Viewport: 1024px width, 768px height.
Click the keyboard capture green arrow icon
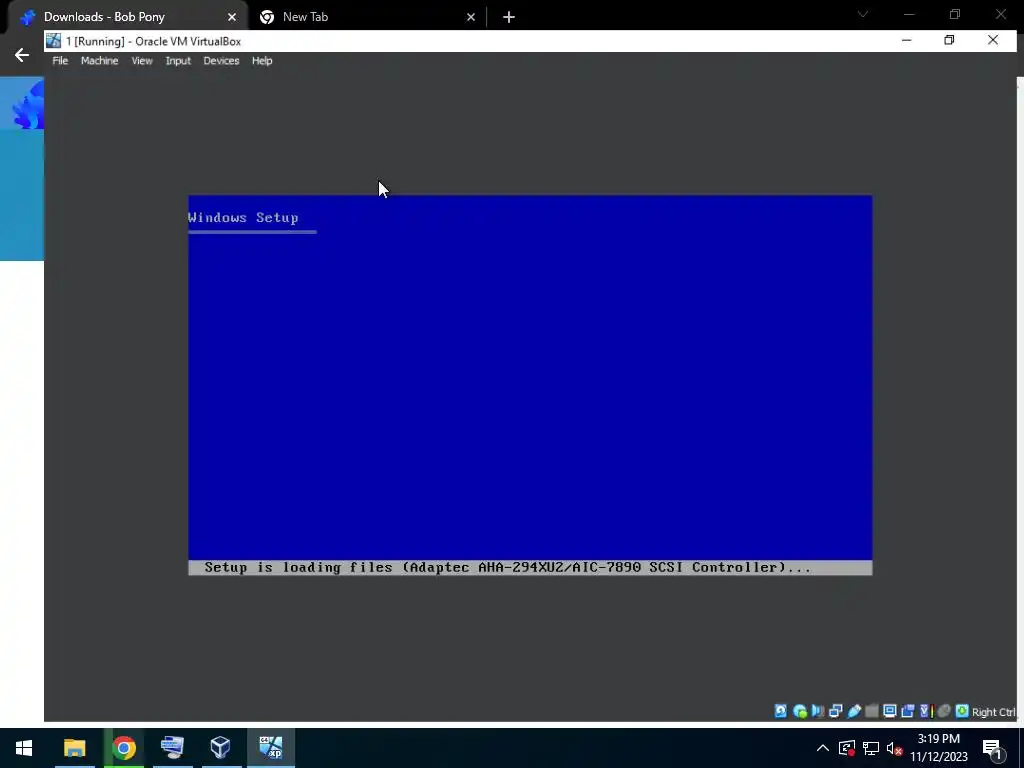point(961,711)
